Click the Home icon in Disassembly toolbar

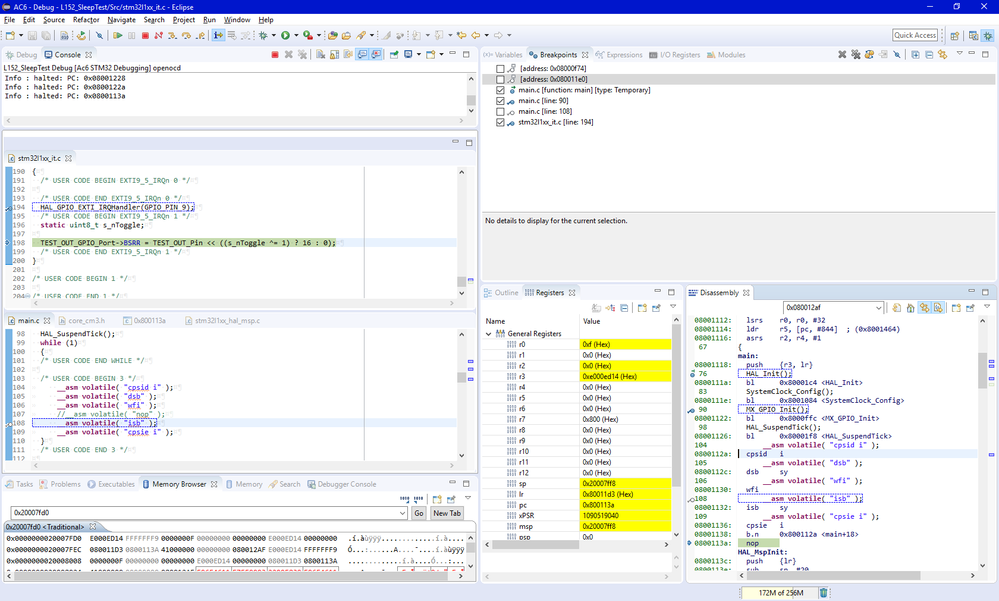pyautogui.click(x=910, y=308)
